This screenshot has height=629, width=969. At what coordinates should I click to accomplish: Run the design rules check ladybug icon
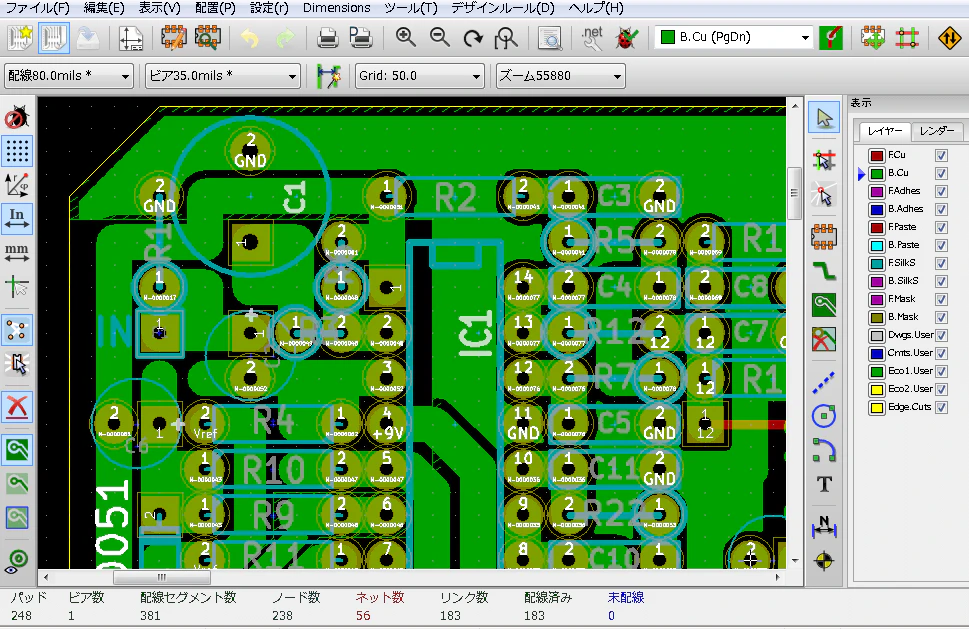click(627, 38)
